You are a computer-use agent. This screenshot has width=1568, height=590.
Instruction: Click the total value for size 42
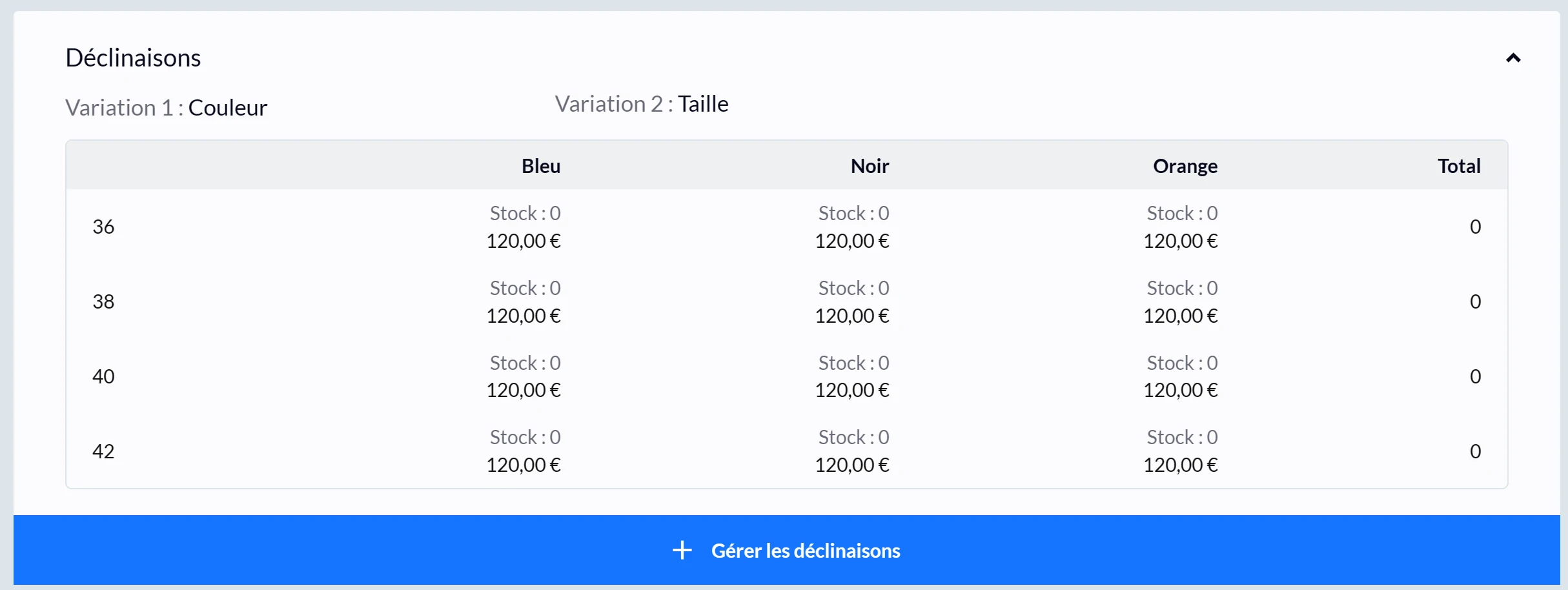click(x=1475, y=451)
